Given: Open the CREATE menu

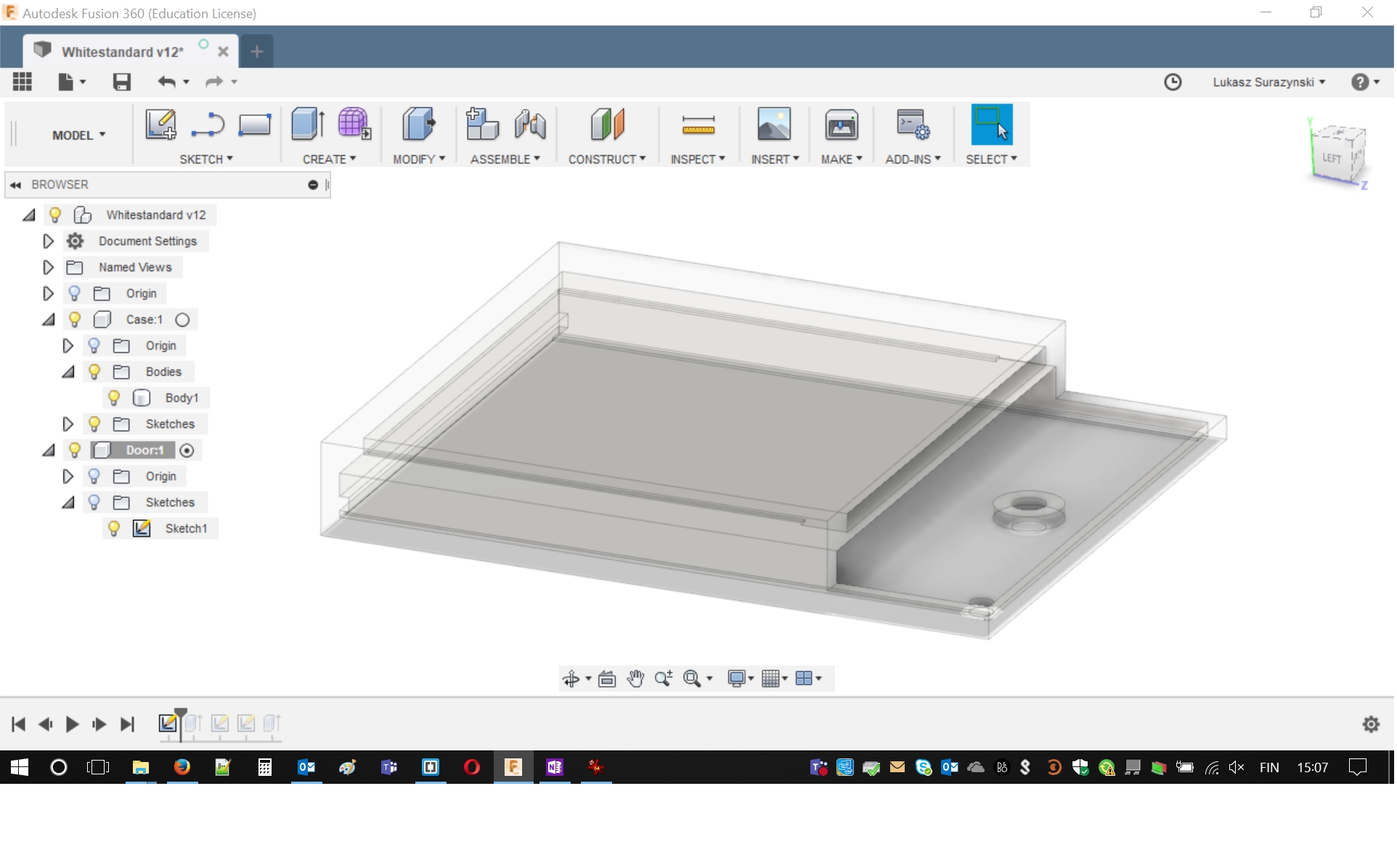Looking at the screenshot, I should pos(329,160).
